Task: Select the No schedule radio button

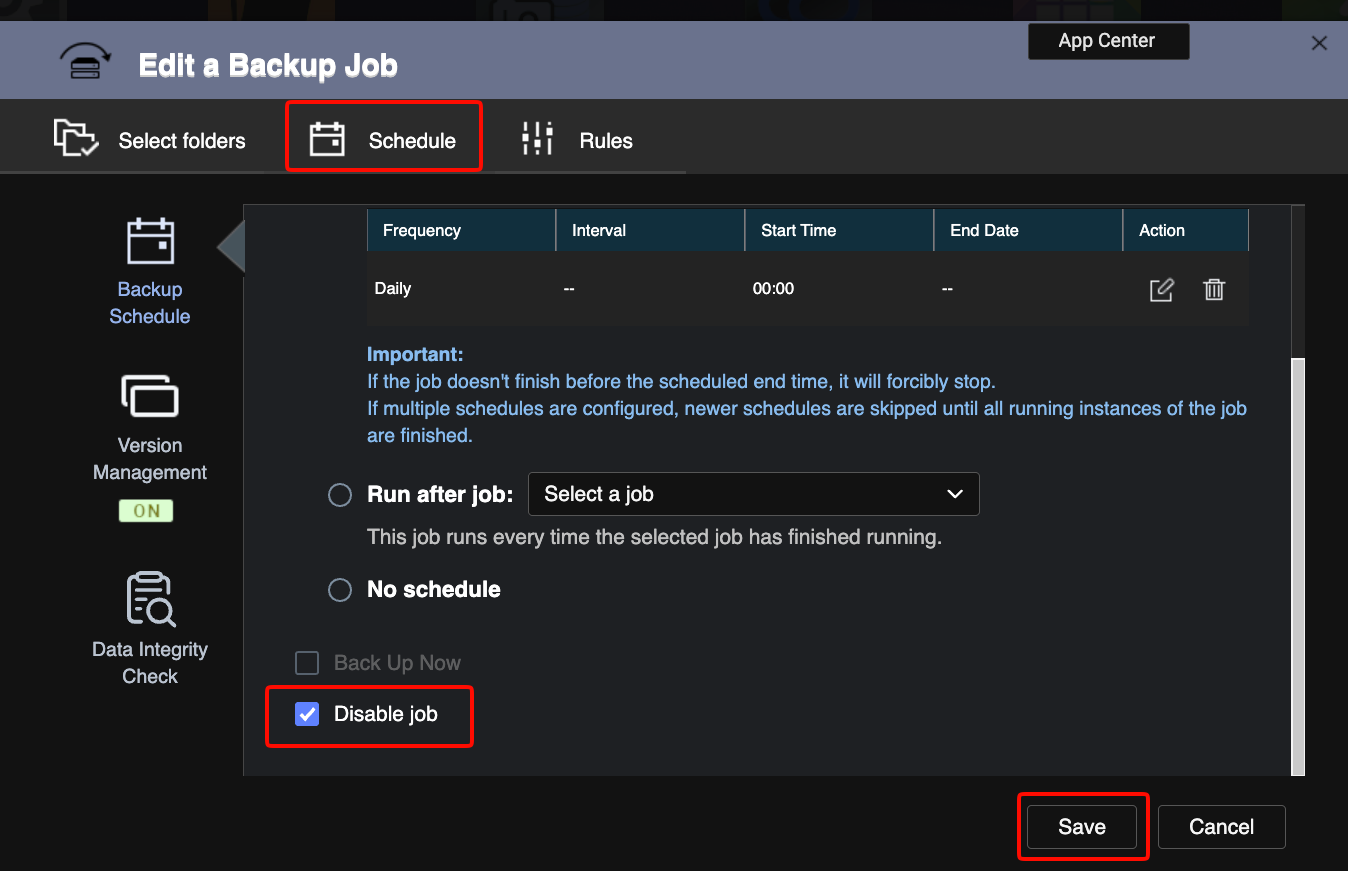Action: (340, 590)
